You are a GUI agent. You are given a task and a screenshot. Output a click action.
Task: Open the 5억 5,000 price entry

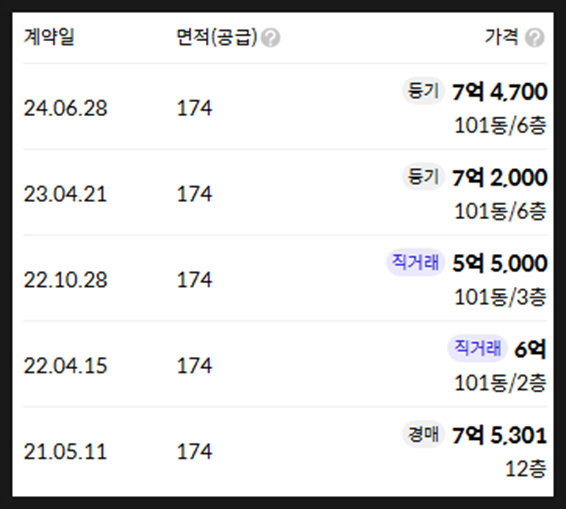click(500, 263)
